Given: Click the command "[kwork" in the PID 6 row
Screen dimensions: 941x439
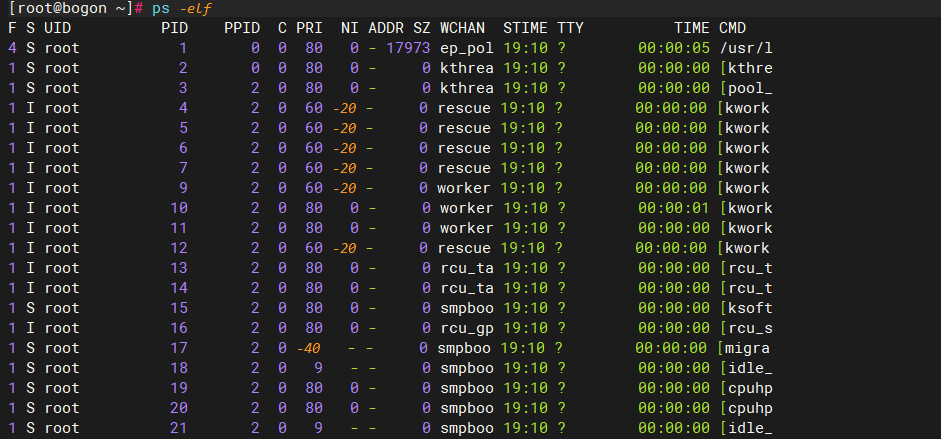Looking at the screenshot, I should [743, 148].
